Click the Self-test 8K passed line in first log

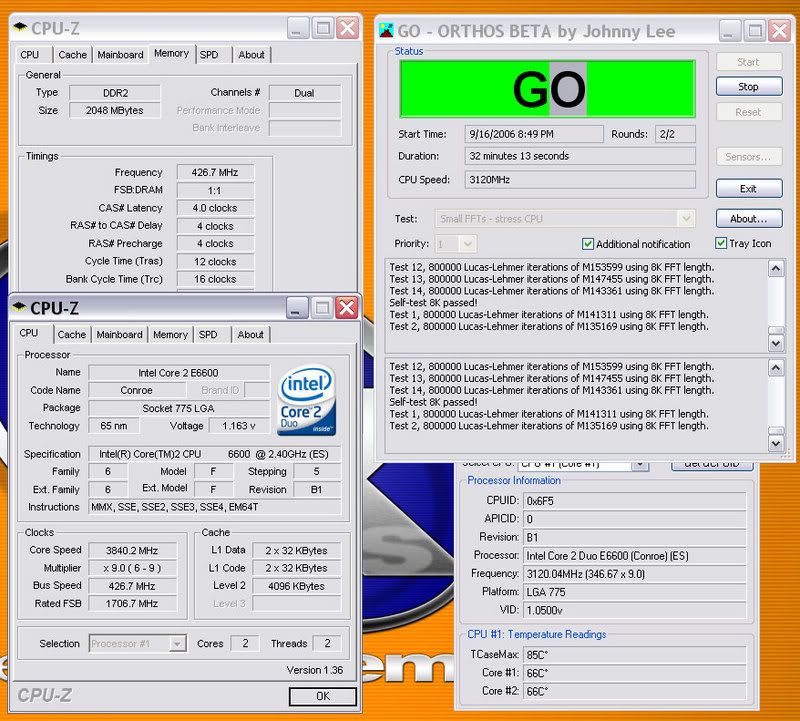433,303
